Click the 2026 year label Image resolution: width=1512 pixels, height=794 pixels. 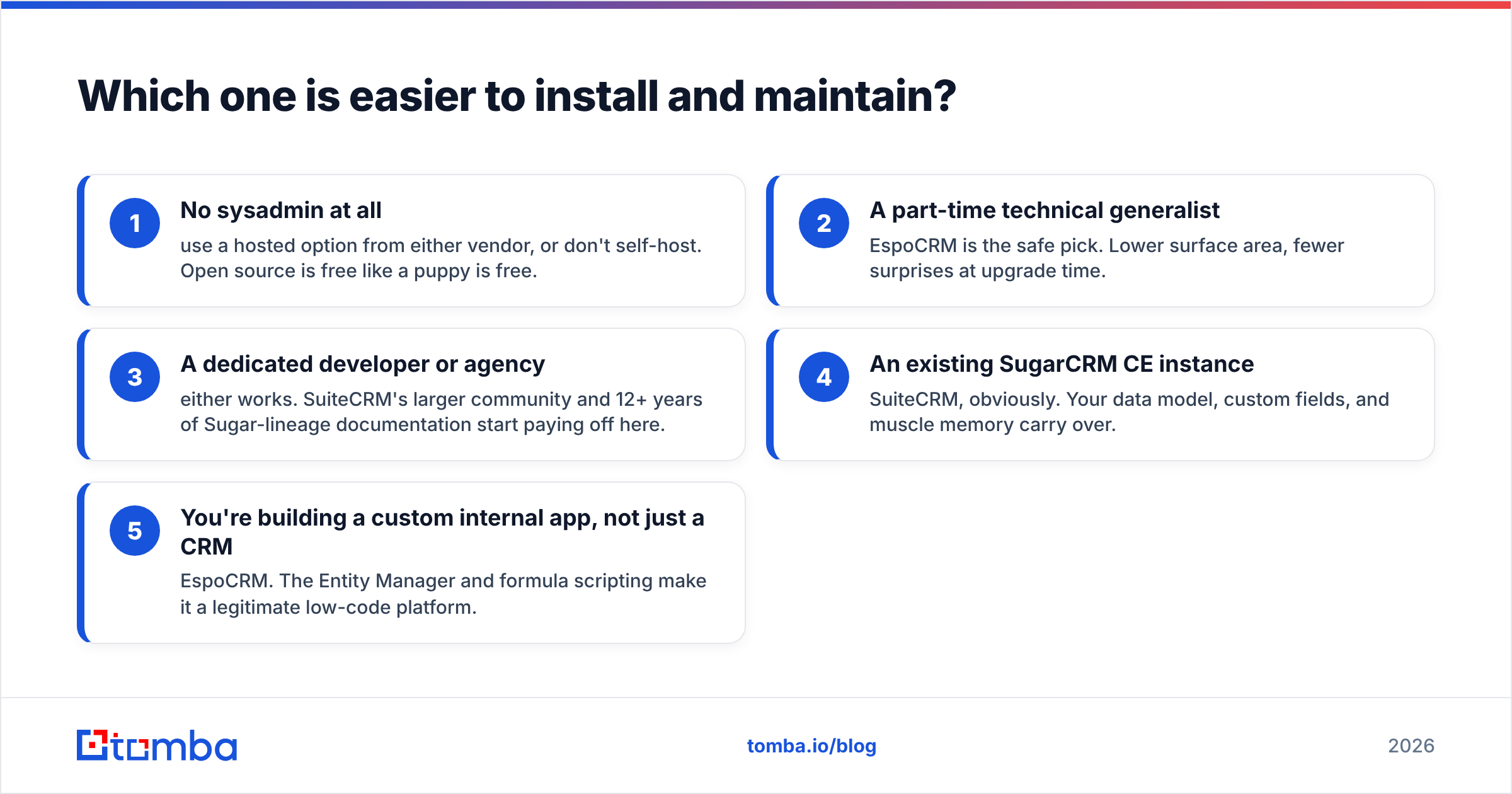1411,746
